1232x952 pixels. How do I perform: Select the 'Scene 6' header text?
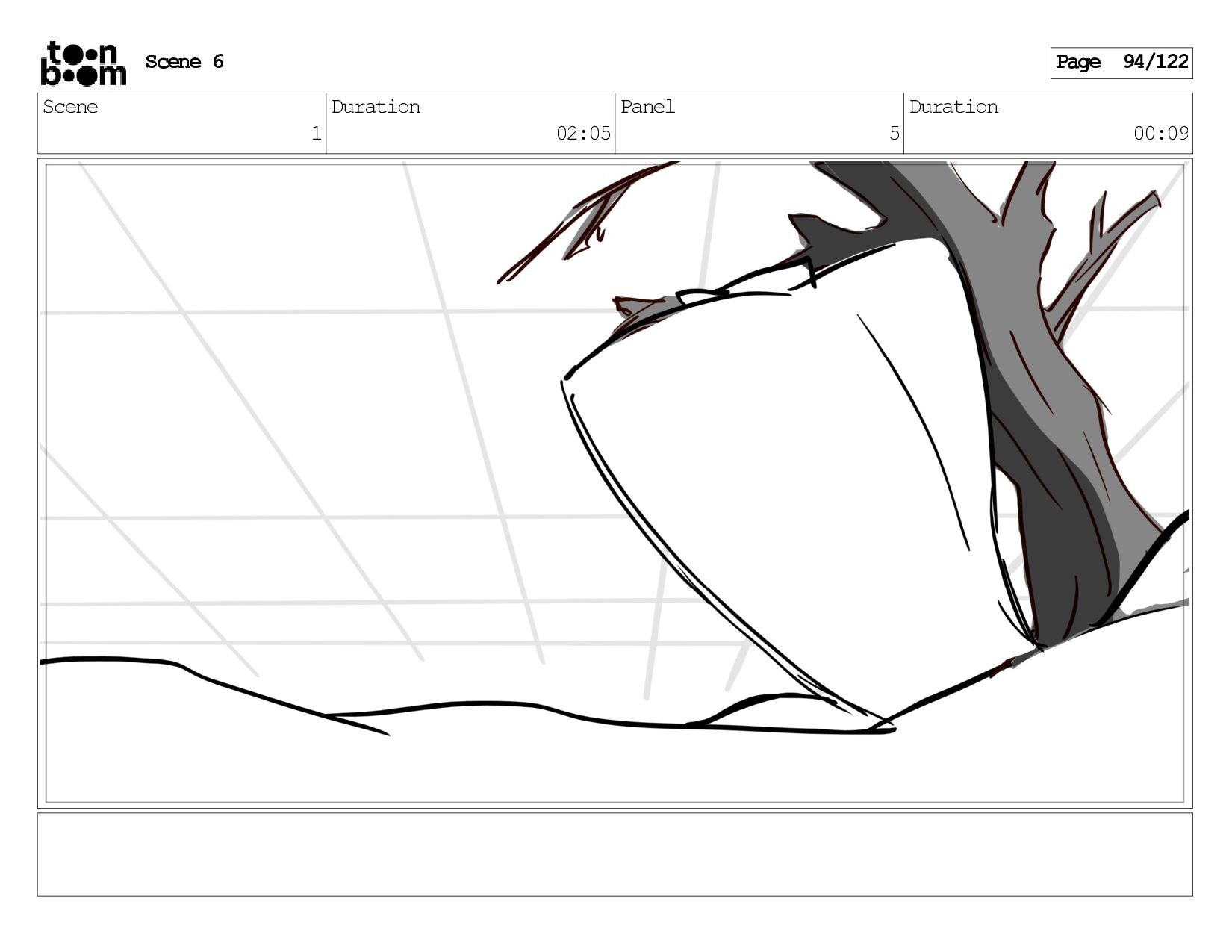184,62
